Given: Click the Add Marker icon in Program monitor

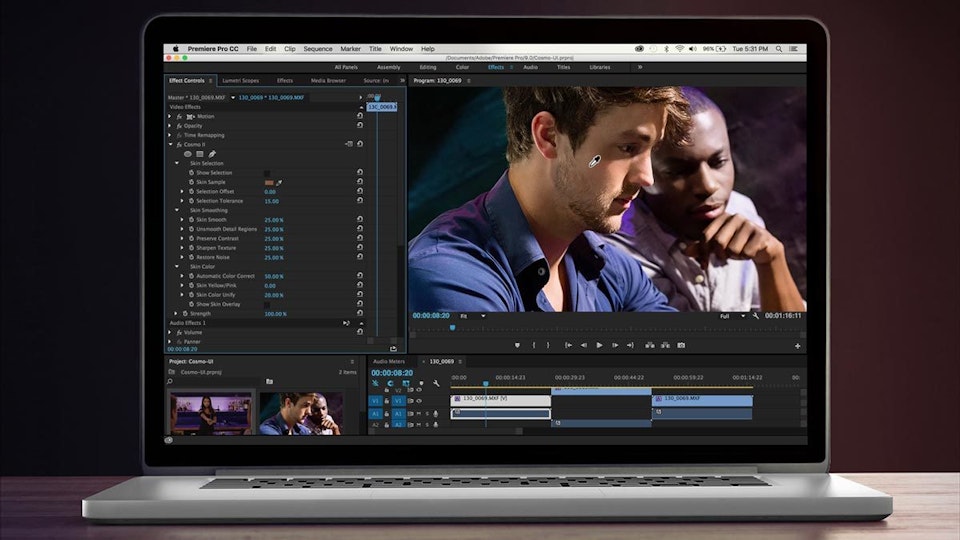Looking at the screenshot, I should click(517, 345).
